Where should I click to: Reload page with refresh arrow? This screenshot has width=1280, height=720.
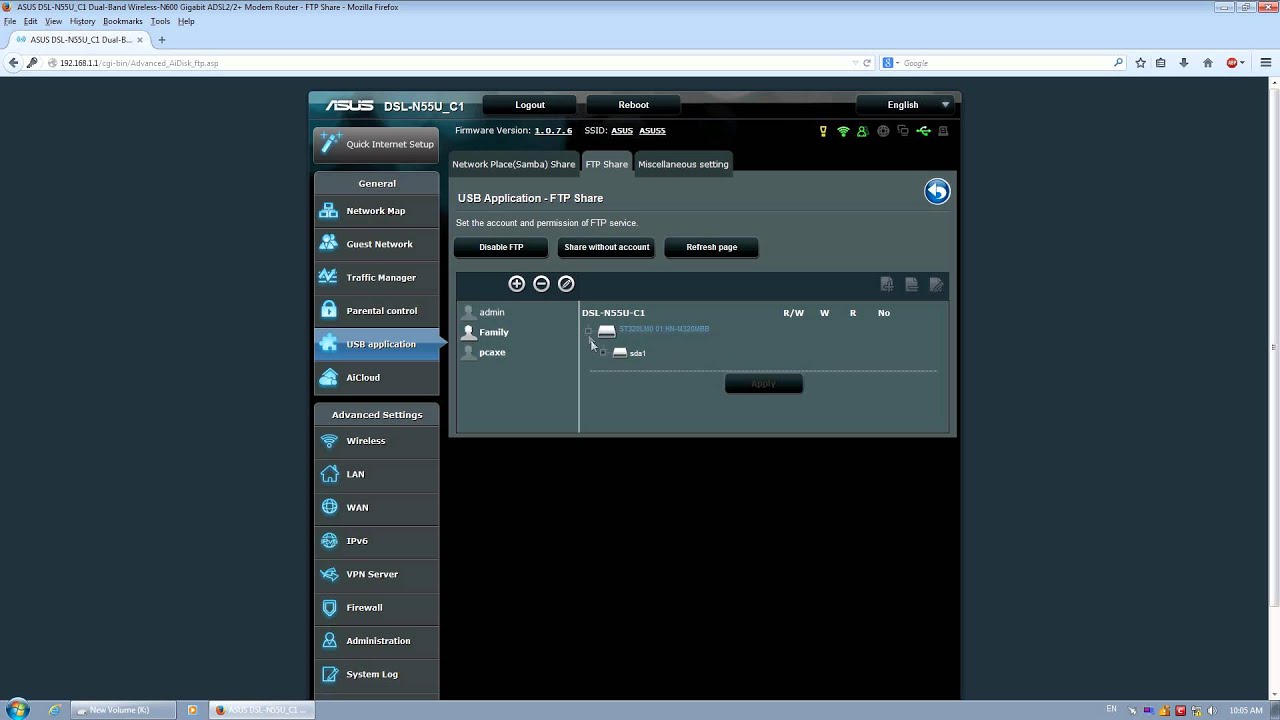[867, 63]
